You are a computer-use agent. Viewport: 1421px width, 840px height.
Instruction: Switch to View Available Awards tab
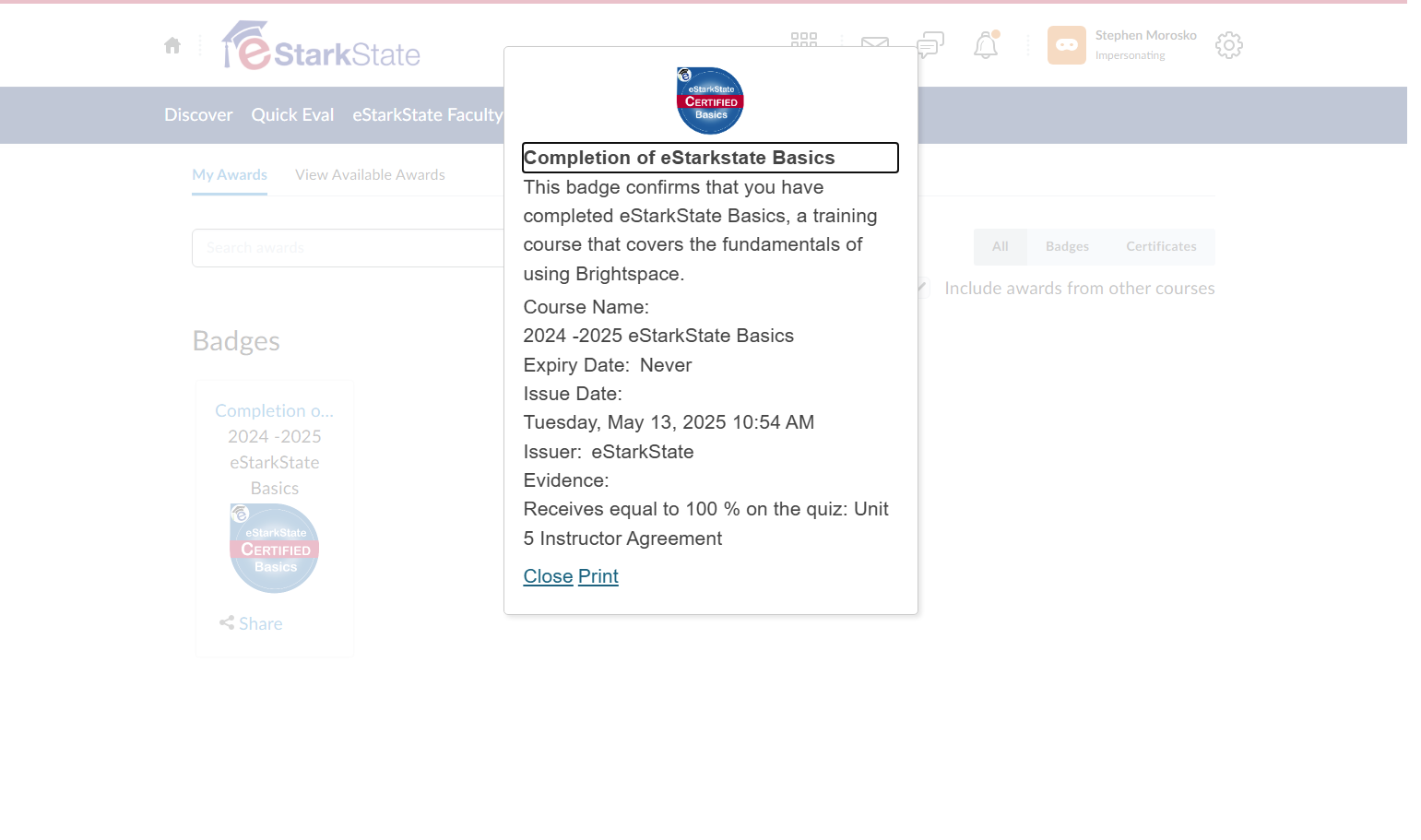370,174
